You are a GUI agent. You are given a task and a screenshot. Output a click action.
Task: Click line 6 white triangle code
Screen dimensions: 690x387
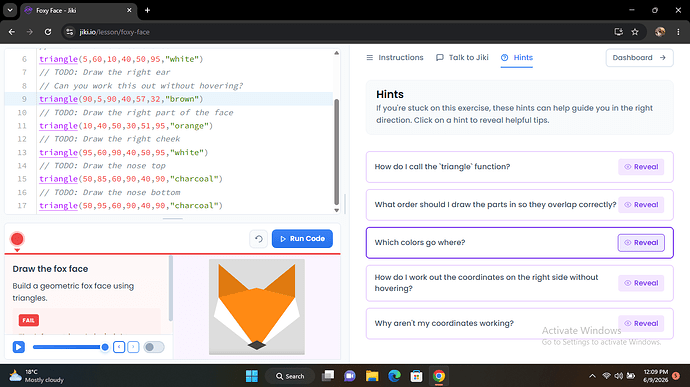(x=121, y=59)
